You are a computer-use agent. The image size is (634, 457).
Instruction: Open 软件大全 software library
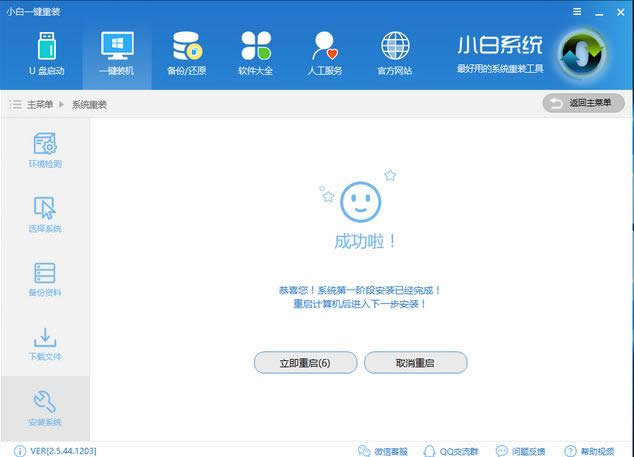coord(256,53)
